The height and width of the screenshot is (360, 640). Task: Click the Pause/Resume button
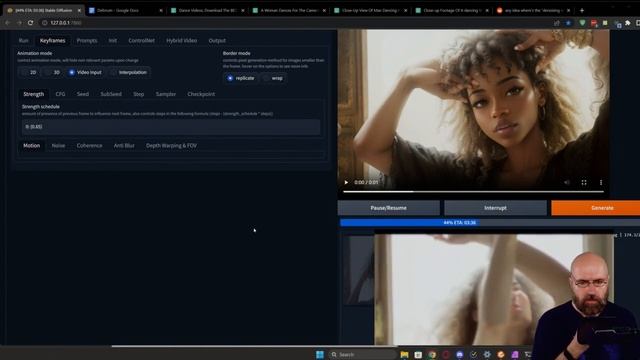(389, 208)
